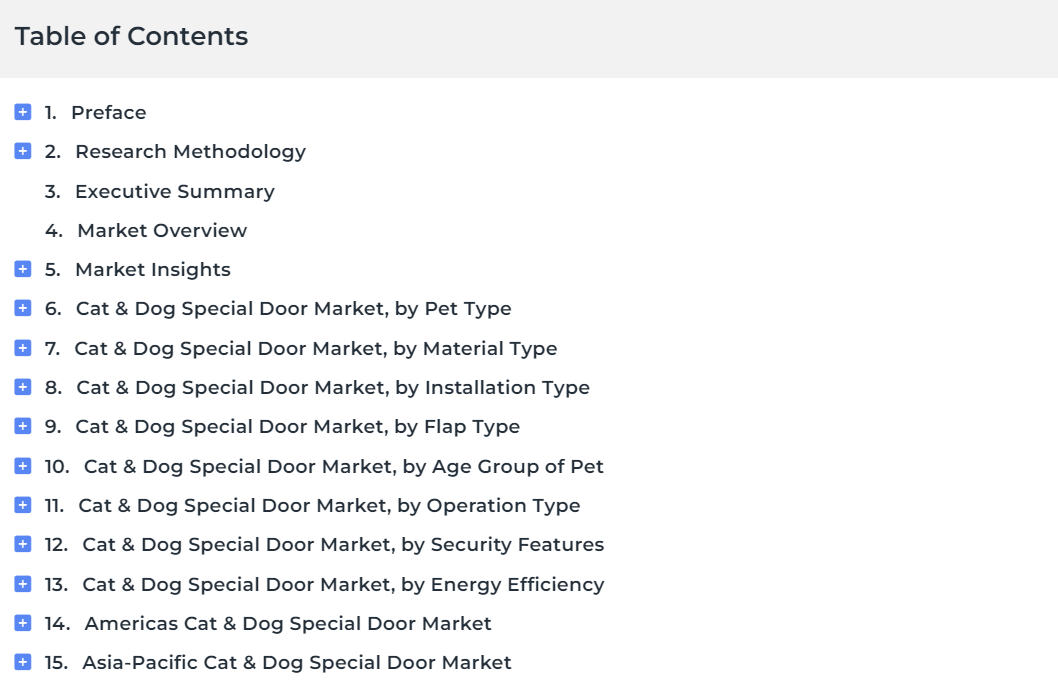Select the Preface text entry
1058x682 pixels.
(109, 113)
